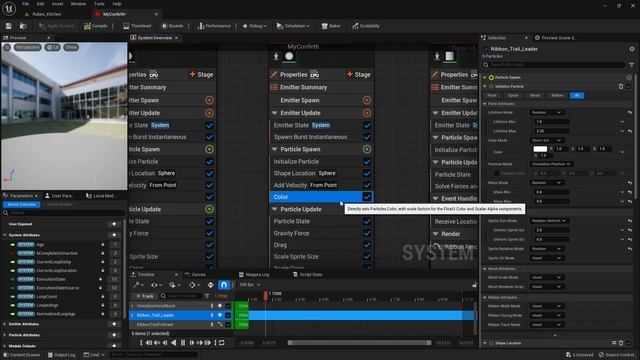The height and width of the screenshot is (360, 640).
Task: Open the Edit menu
Action: (40, 4)
